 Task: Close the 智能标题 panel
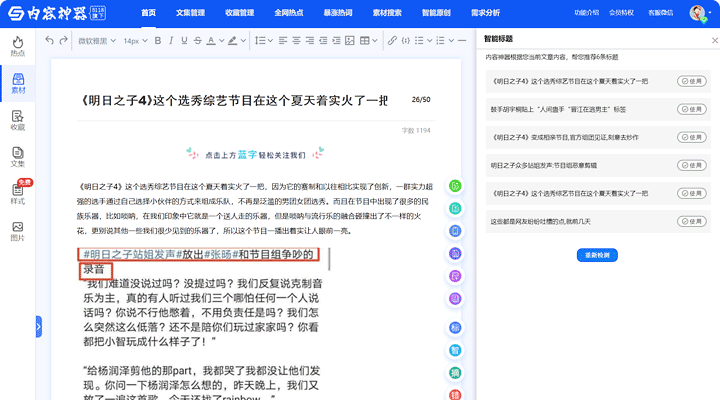[x=714, y=40]
